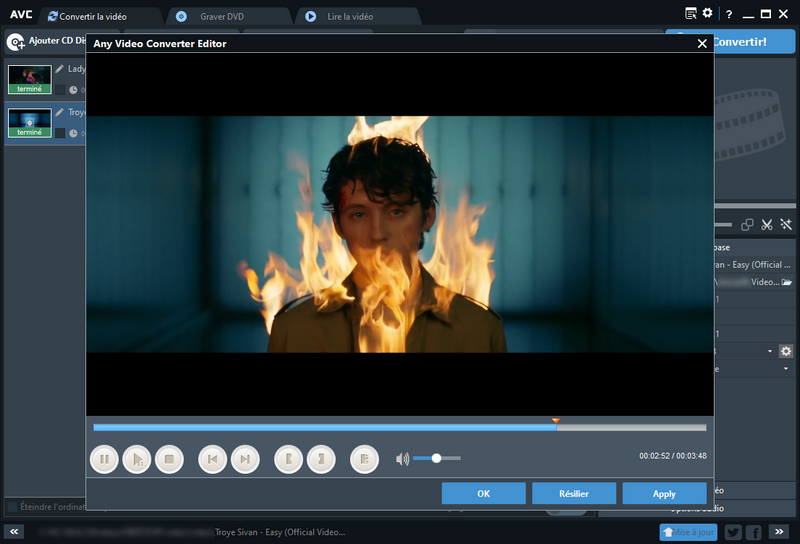The image size is (800, 544).
Task: Expand the right double chevron at bottom
Action: 779,532
